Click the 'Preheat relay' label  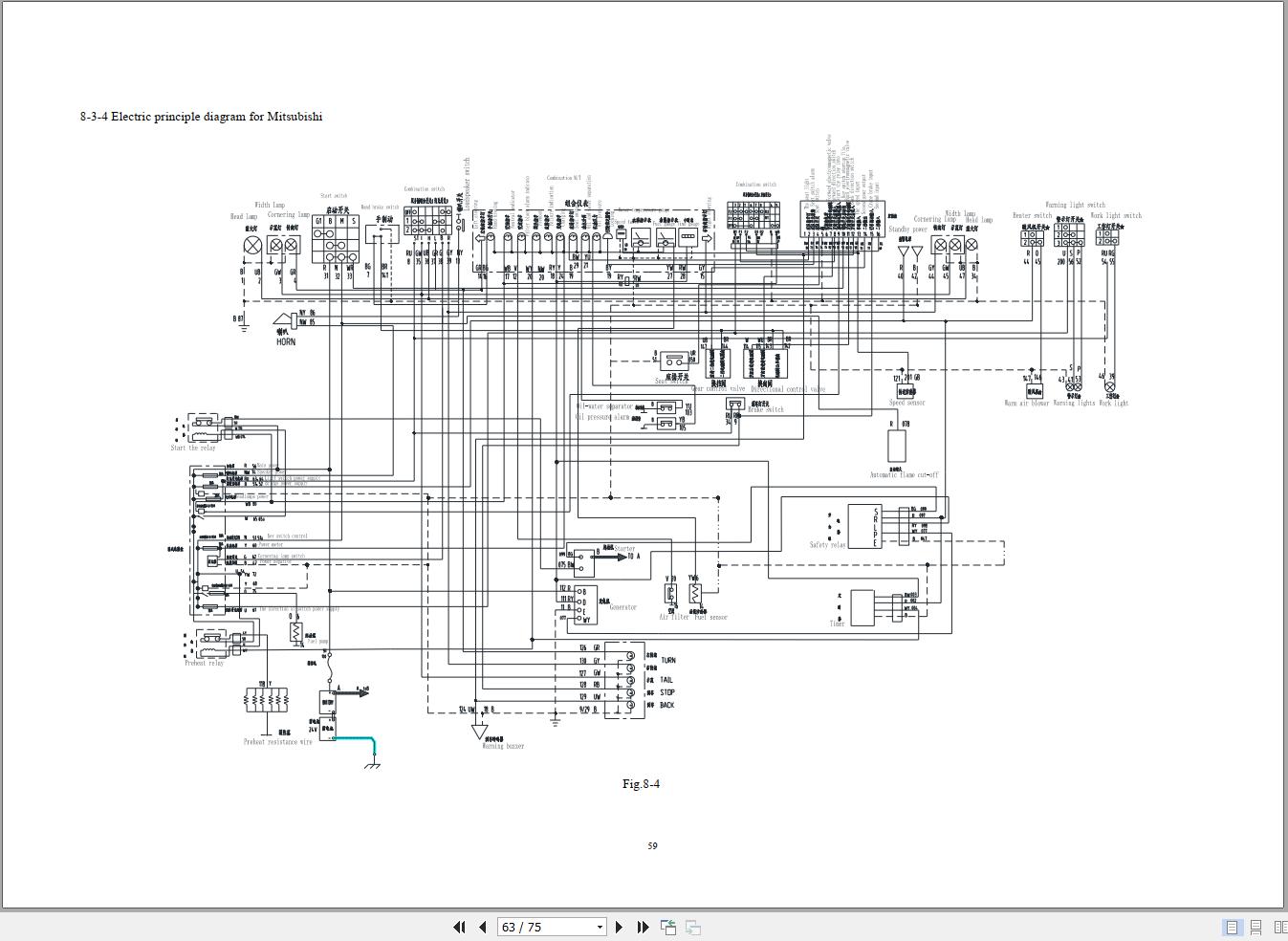coord(204,663)
